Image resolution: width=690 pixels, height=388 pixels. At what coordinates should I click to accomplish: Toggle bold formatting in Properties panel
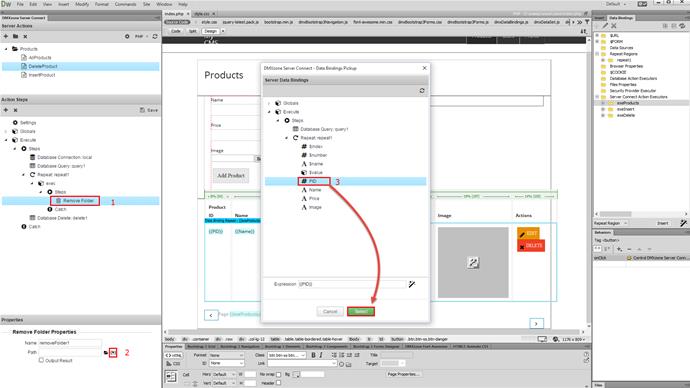click(313, 355)
